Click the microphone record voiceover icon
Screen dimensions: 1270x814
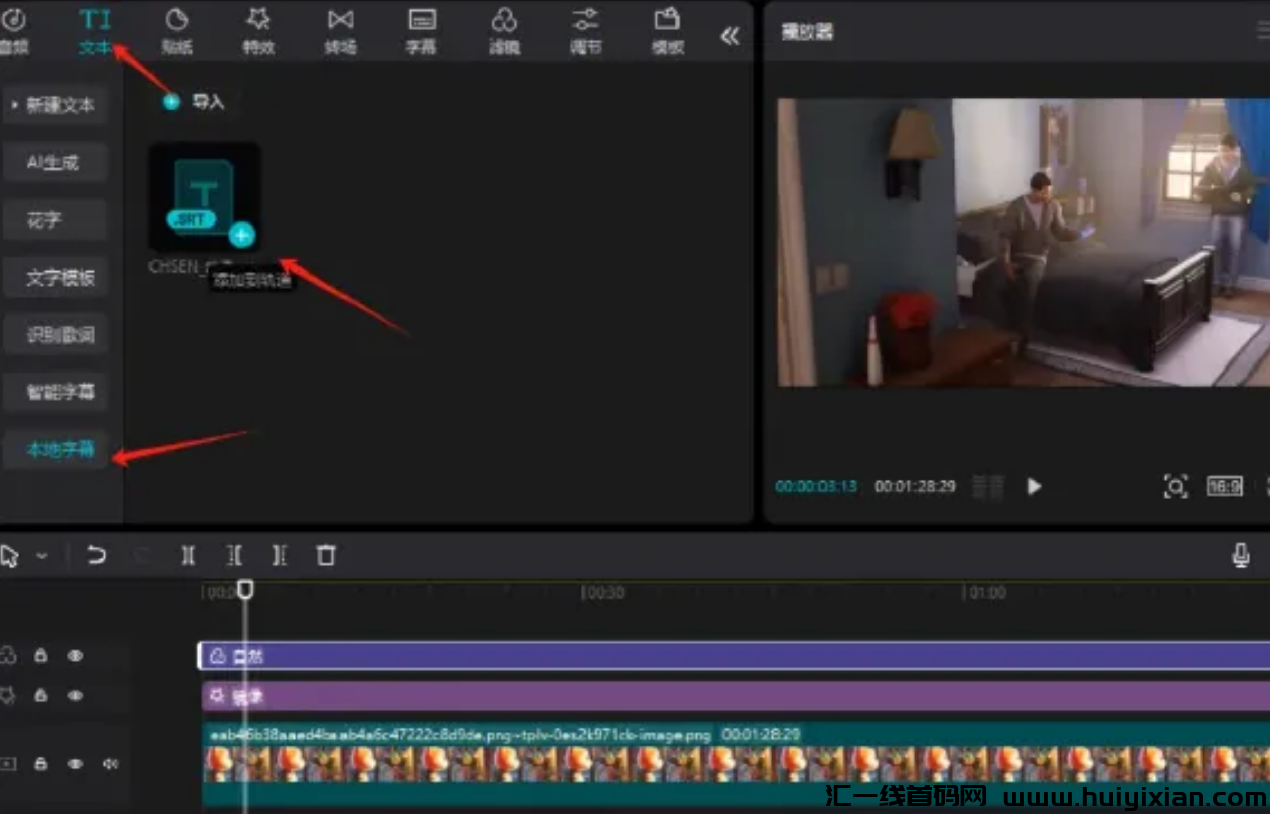tap(1241, 555)
